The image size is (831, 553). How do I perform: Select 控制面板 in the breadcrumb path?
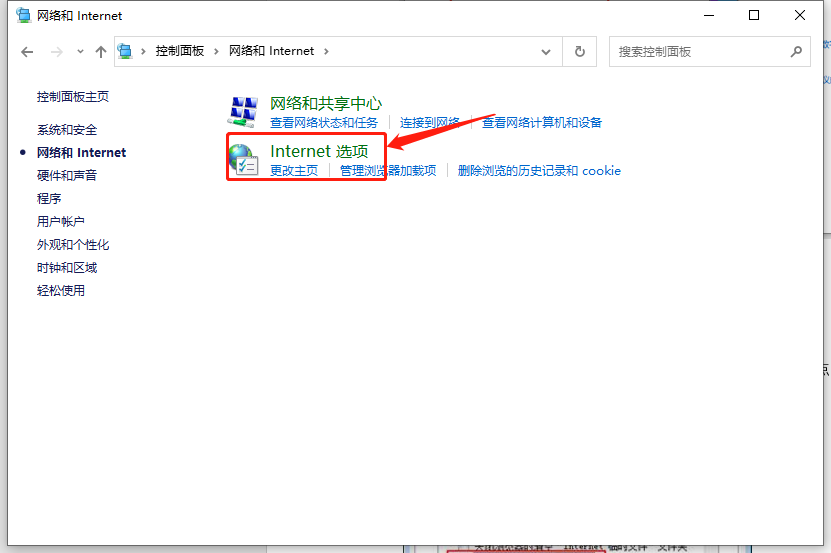pos(180,51)
